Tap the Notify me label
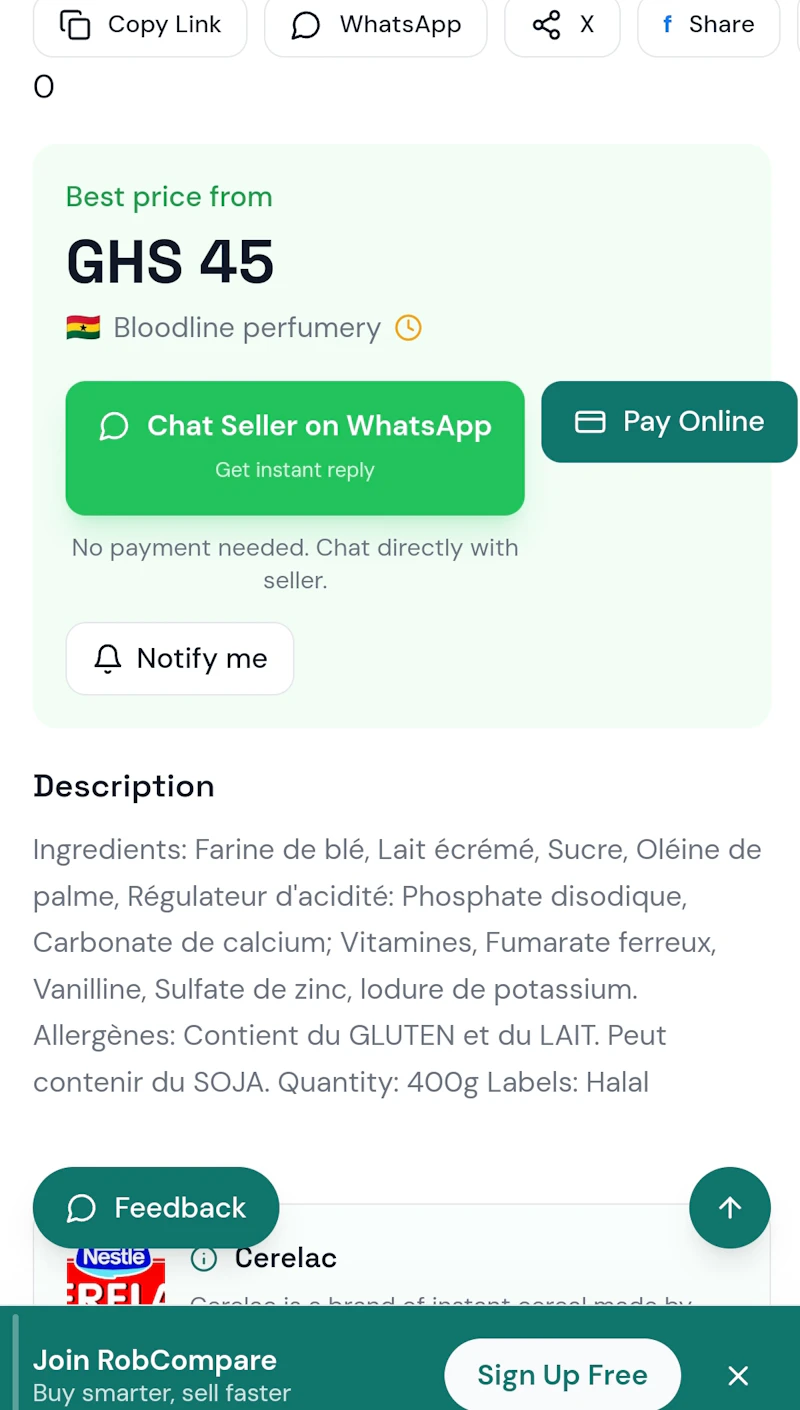Image resolution: width=800 pixels, height=1410 pixels. point(202,658)
